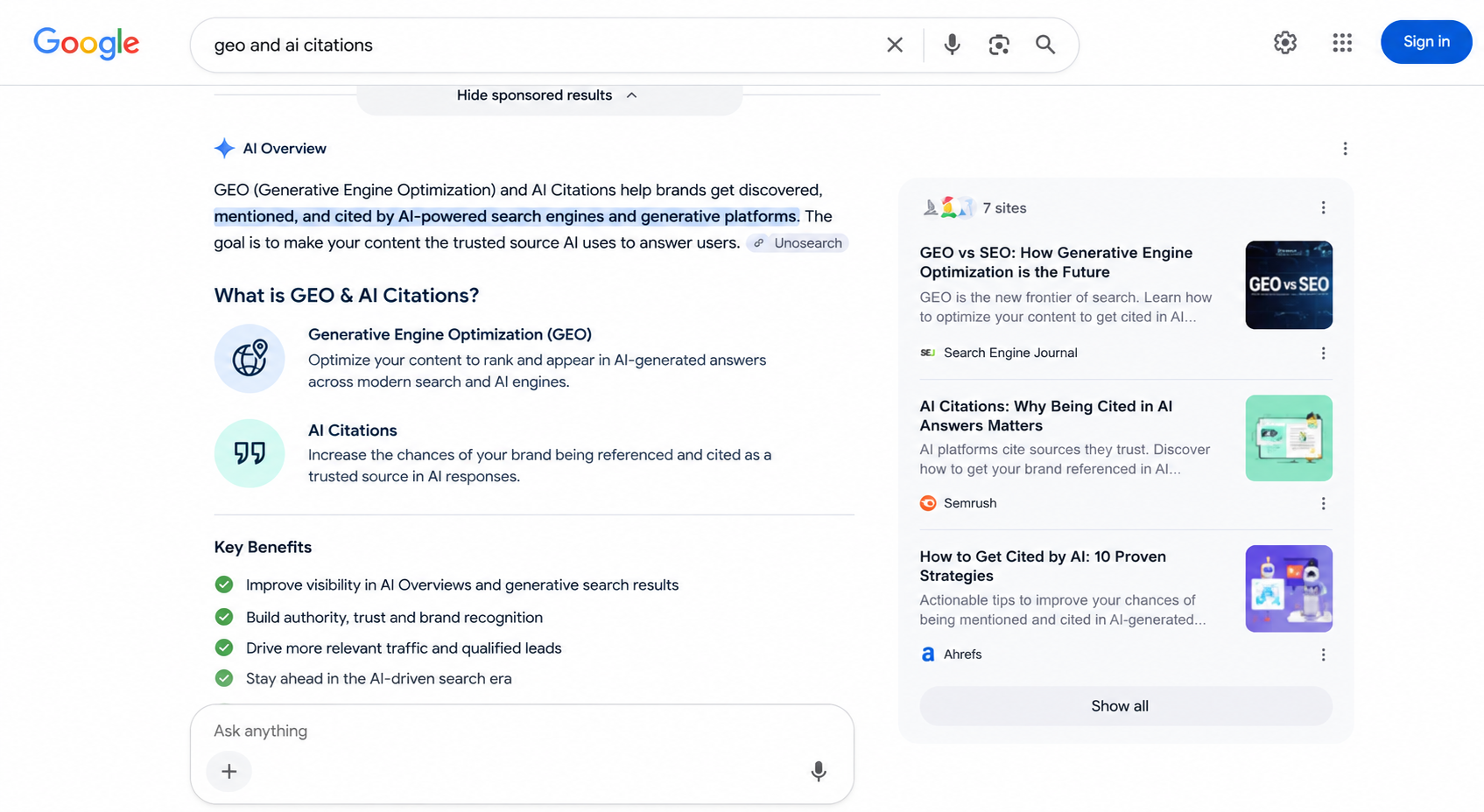Screen dimensions: 1484x812
Task: Open Google Lens image search icon
Action: (x=999, y=45)
